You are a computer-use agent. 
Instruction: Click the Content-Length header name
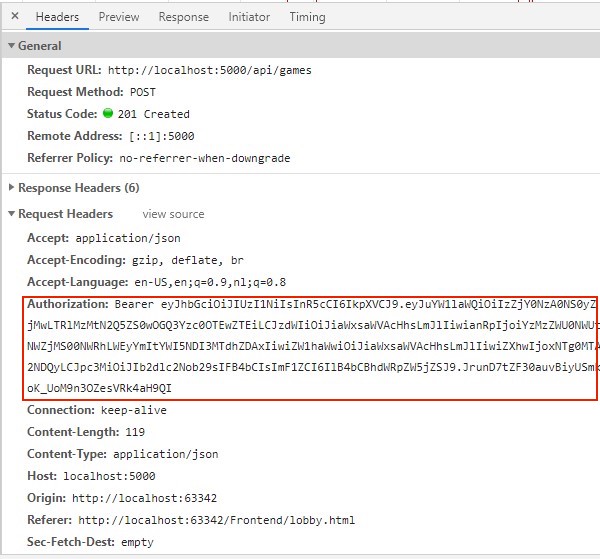point(73,432)
